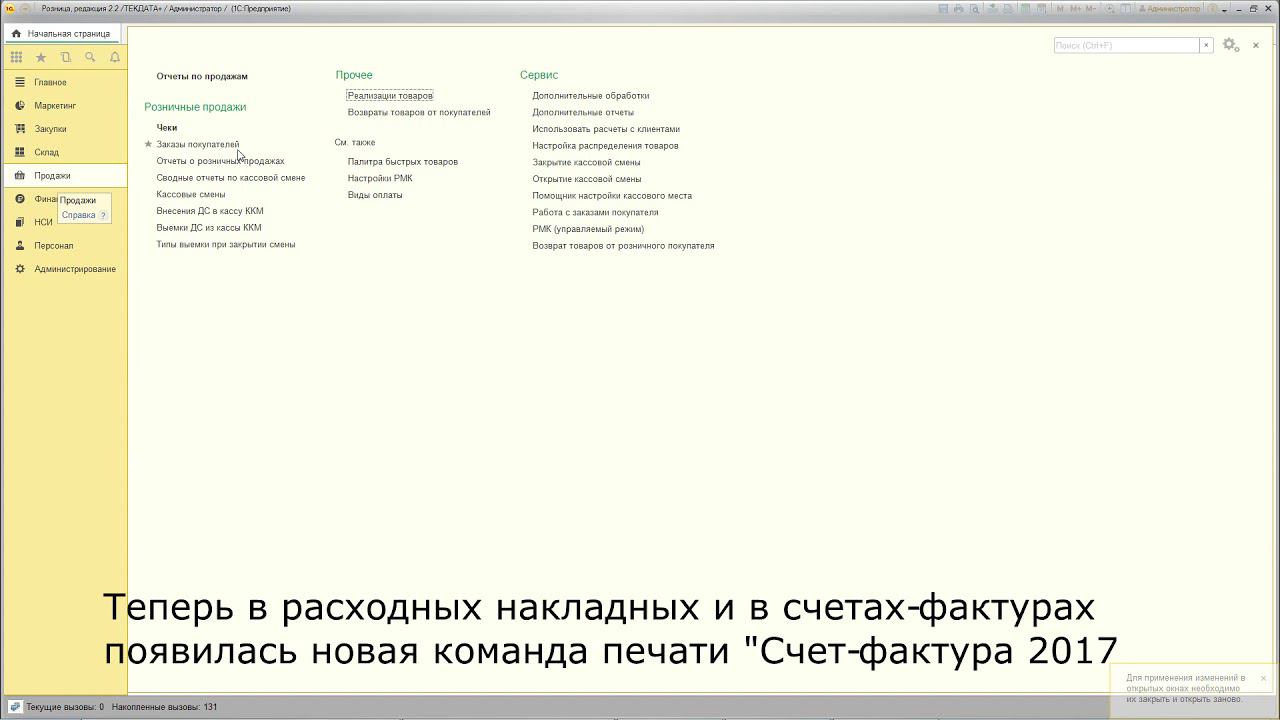Click the Администрирование gear icon
This screenshot has width=1280, height=720.
pos(20,269)
